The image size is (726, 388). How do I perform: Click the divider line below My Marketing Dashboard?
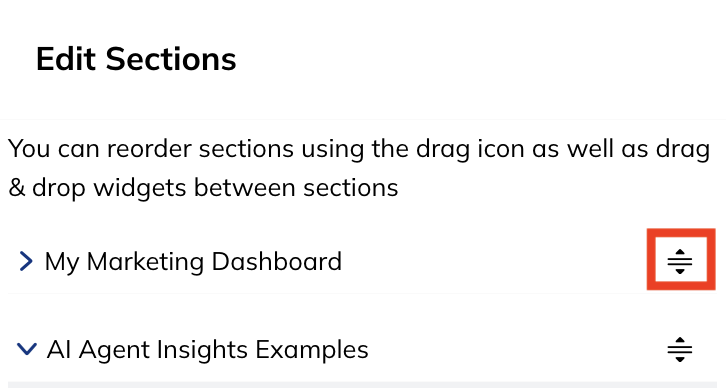click(362, 293)
